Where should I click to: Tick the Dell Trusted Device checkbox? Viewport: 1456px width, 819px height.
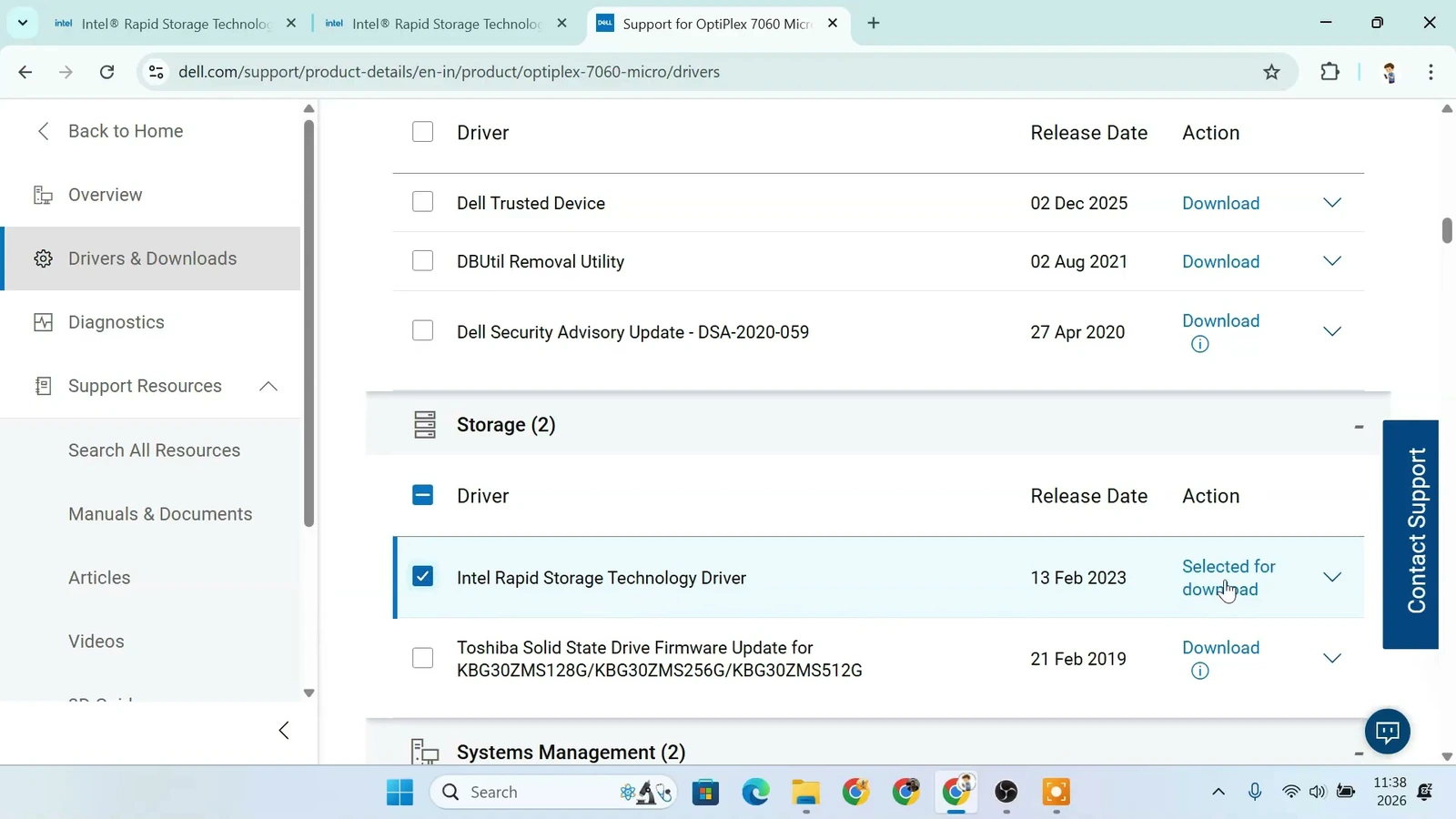click(x=422, y=202)
